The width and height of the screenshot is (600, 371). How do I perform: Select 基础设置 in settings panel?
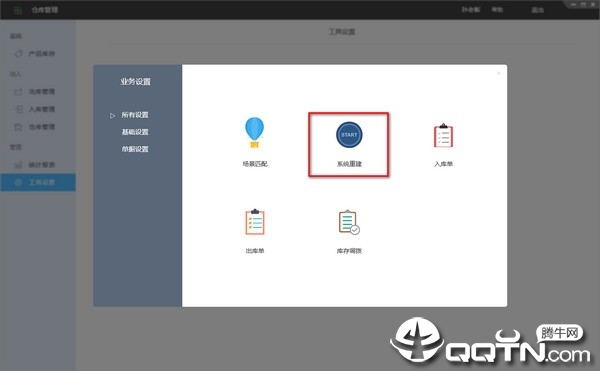click(x=135, y=132)
